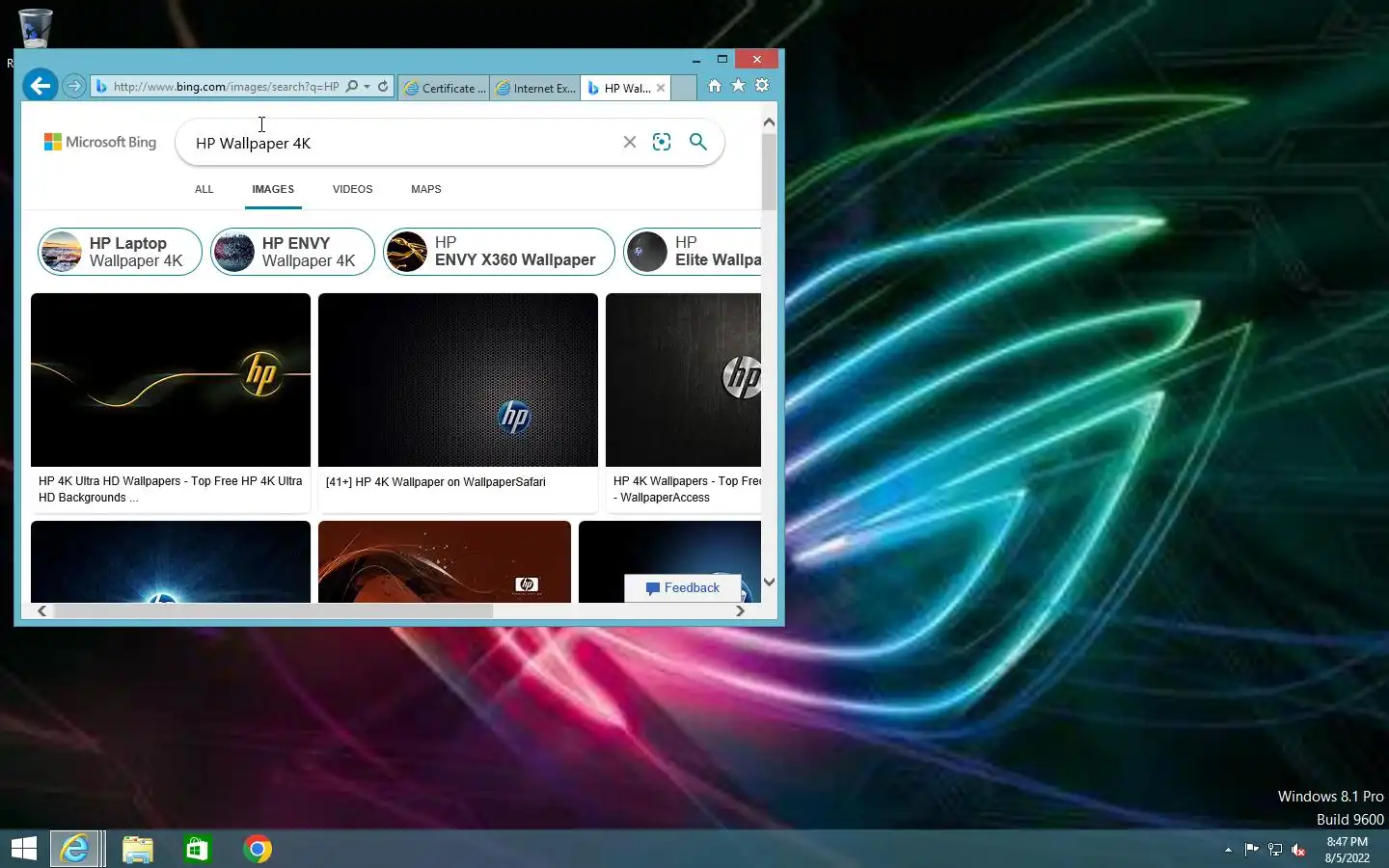Image resolution: width=1389 pixels, height=868 pixels.
Task: Refresh the page with reload icon
Action: click(383, 86)
